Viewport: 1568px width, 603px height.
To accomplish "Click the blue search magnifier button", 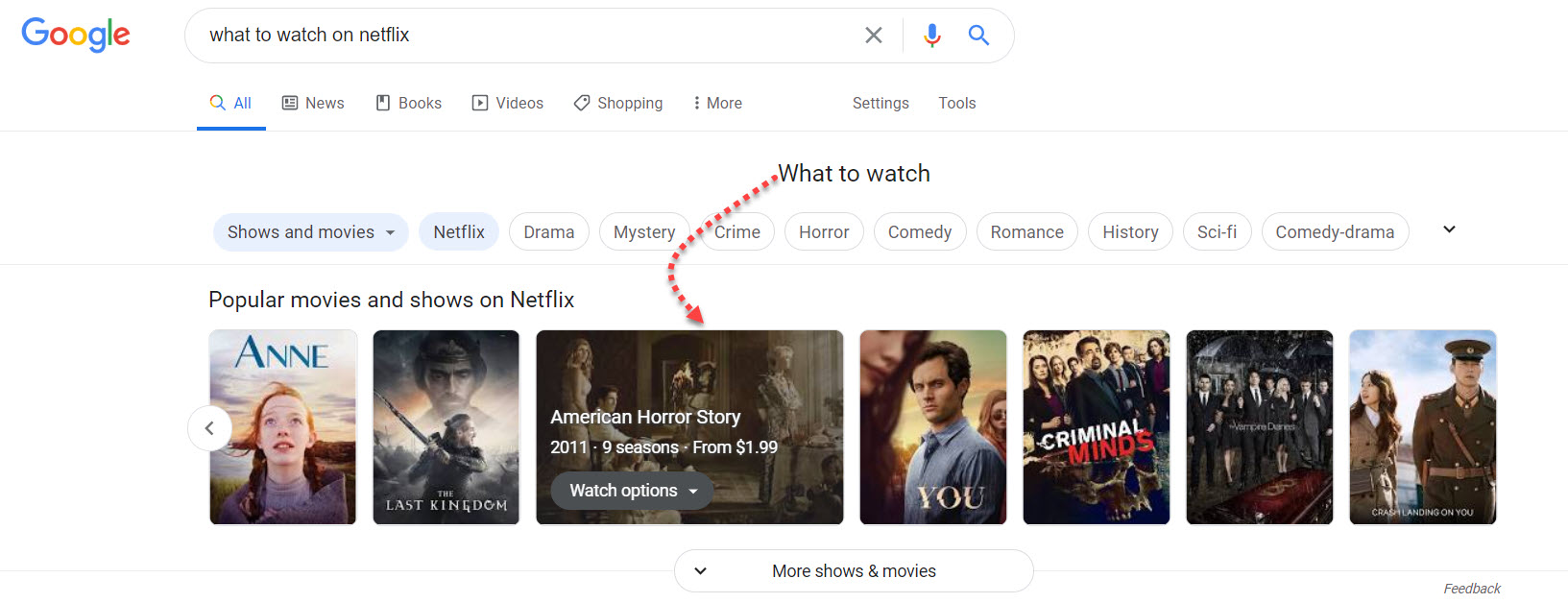I will (x=978, y=36).
